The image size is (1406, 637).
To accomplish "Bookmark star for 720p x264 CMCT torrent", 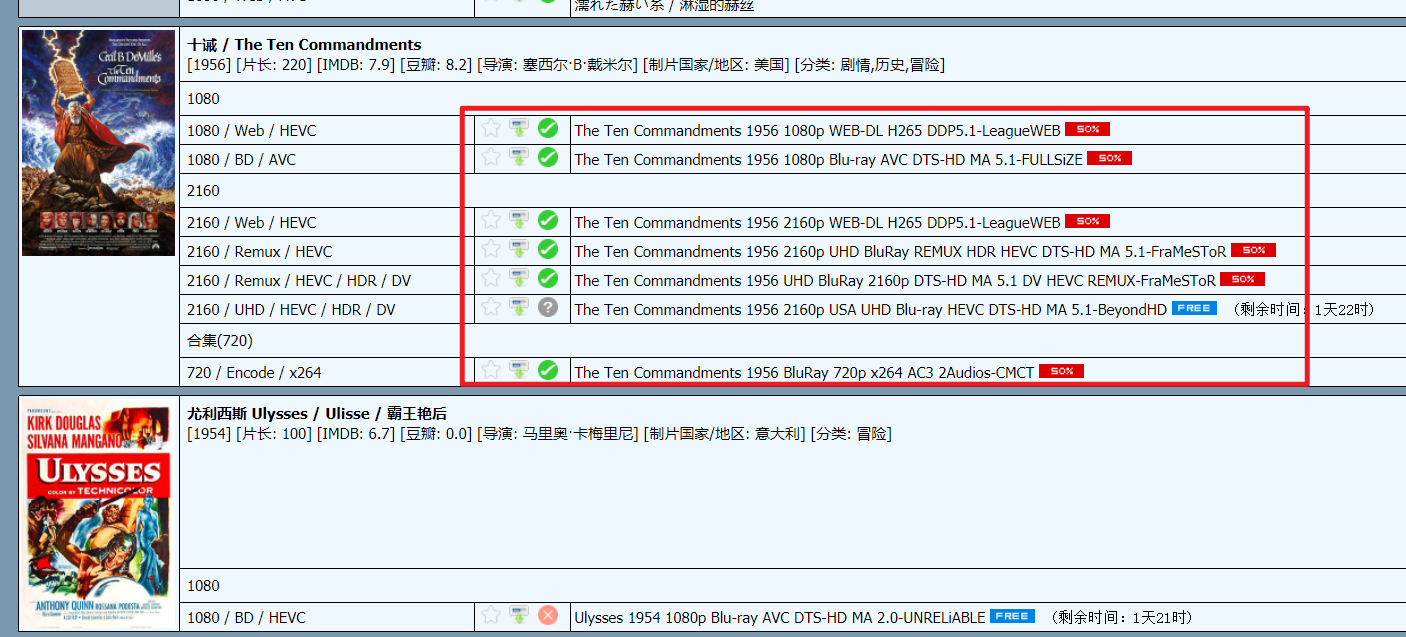I will coord(490,369).
